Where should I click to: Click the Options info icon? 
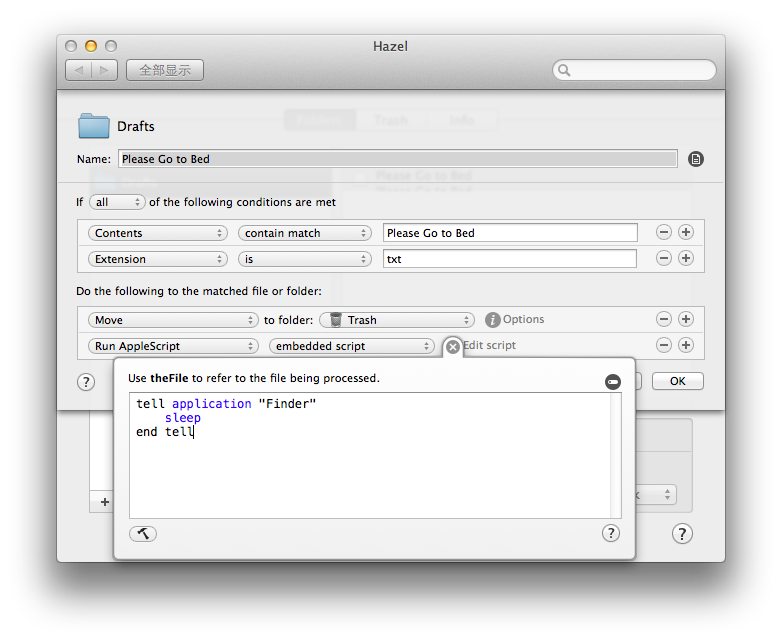(492, 320)
